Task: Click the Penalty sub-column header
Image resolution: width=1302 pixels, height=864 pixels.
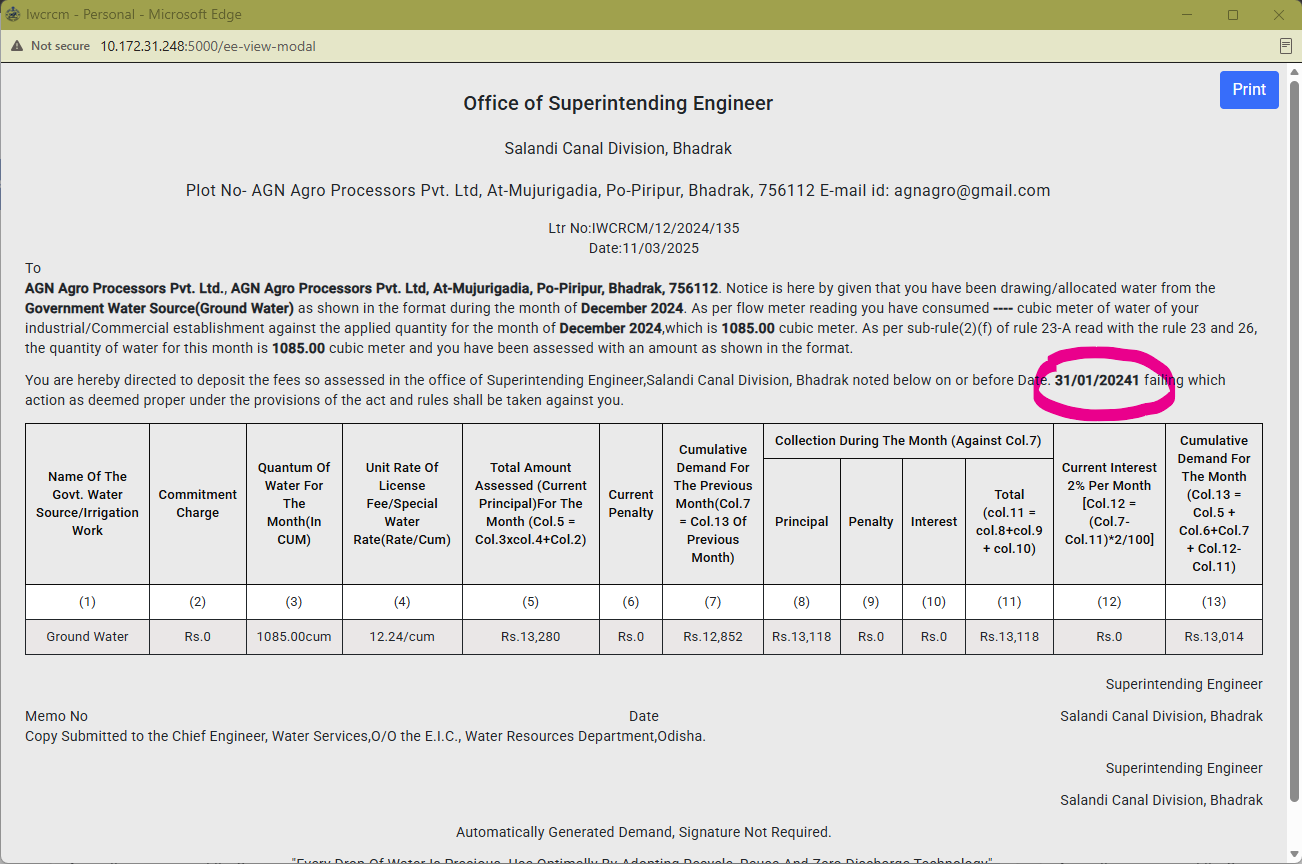Action: [871, 521]
